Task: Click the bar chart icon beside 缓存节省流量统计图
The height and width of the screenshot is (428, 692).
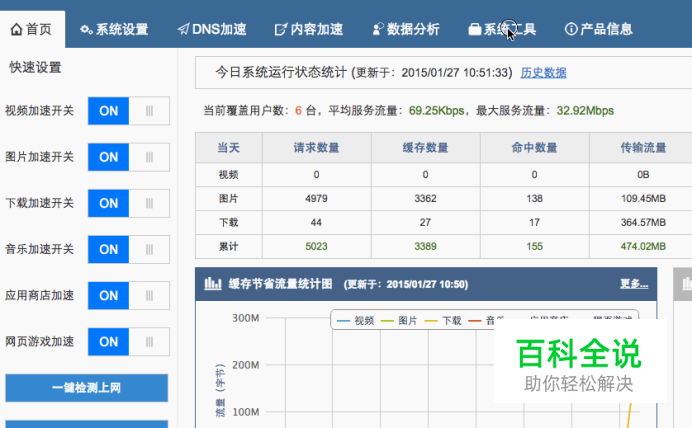Action: coord(213,283)
